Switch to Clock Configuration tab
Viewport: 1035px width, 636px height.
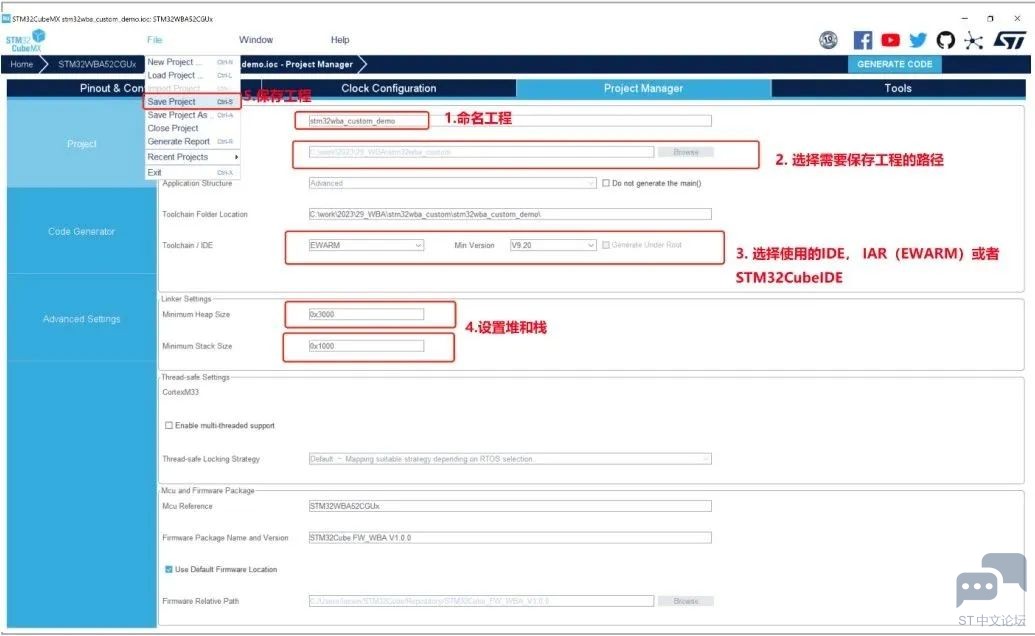tap(388, 88)
